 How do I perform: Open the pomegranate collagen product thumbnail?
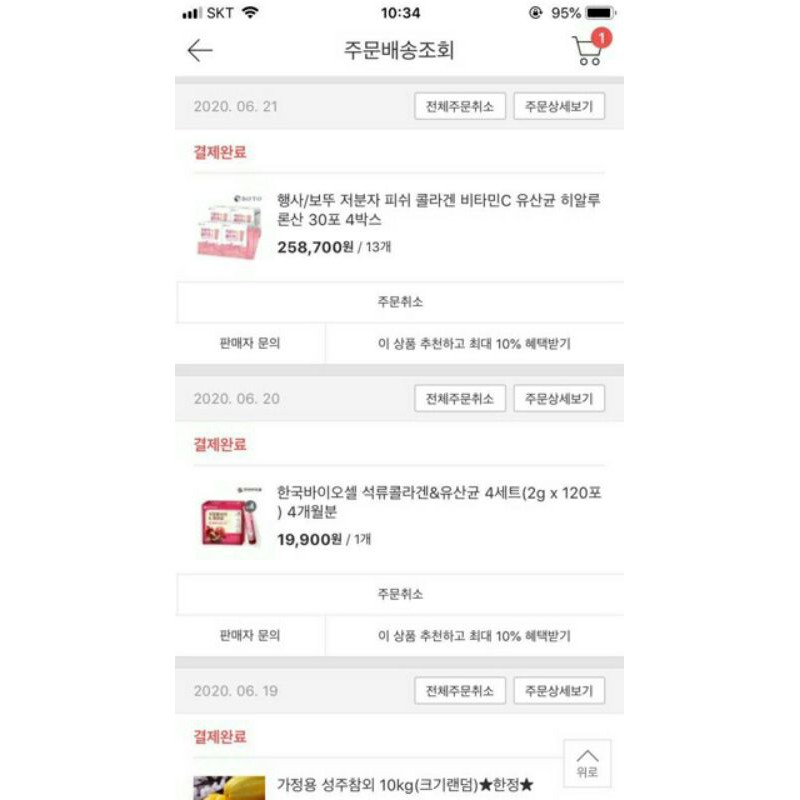[x=229, y=518]
